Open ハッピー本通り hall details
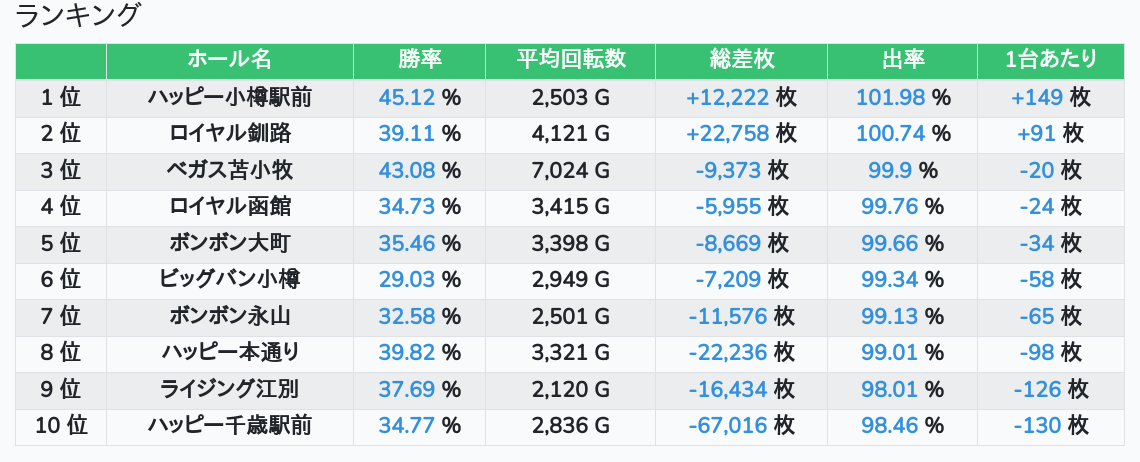Viewport: 1140px width, 462px height. click(x=229, y=353)
